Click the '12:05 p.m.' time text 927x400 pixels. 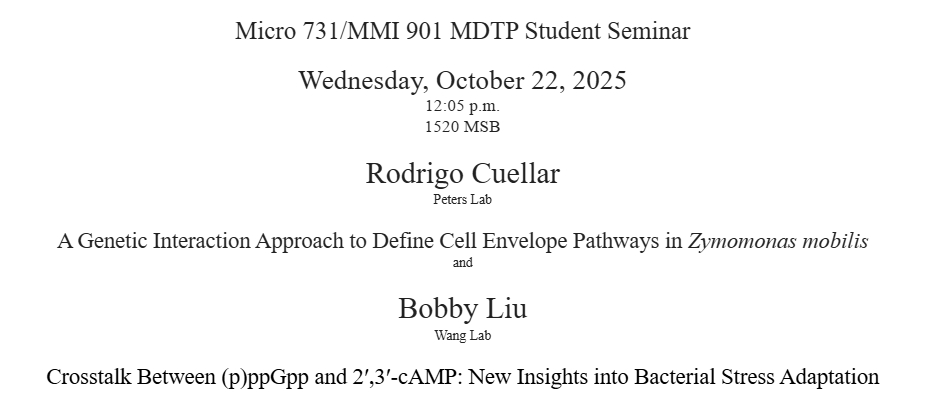462,105
